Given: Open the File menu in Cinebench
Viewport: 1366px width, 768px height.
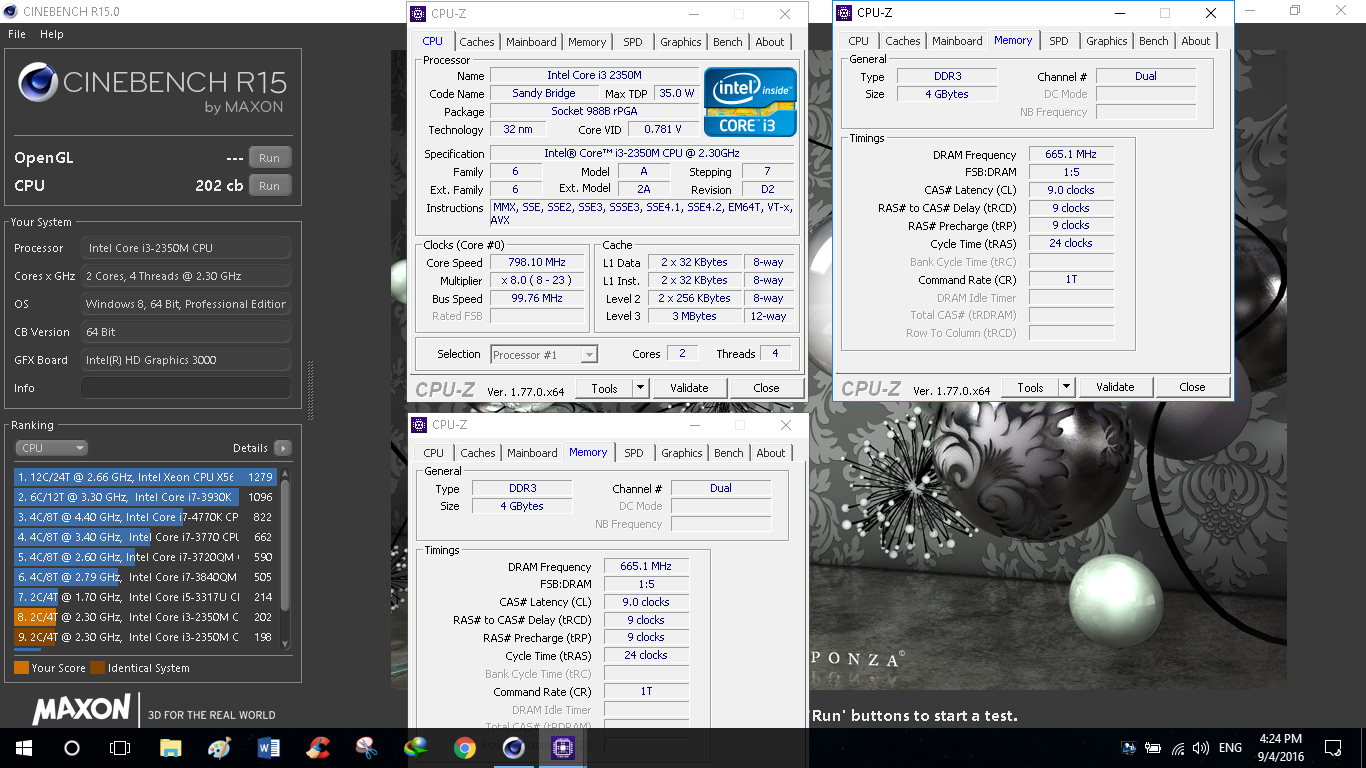Looking at the screenshot, I should (16, 34).
